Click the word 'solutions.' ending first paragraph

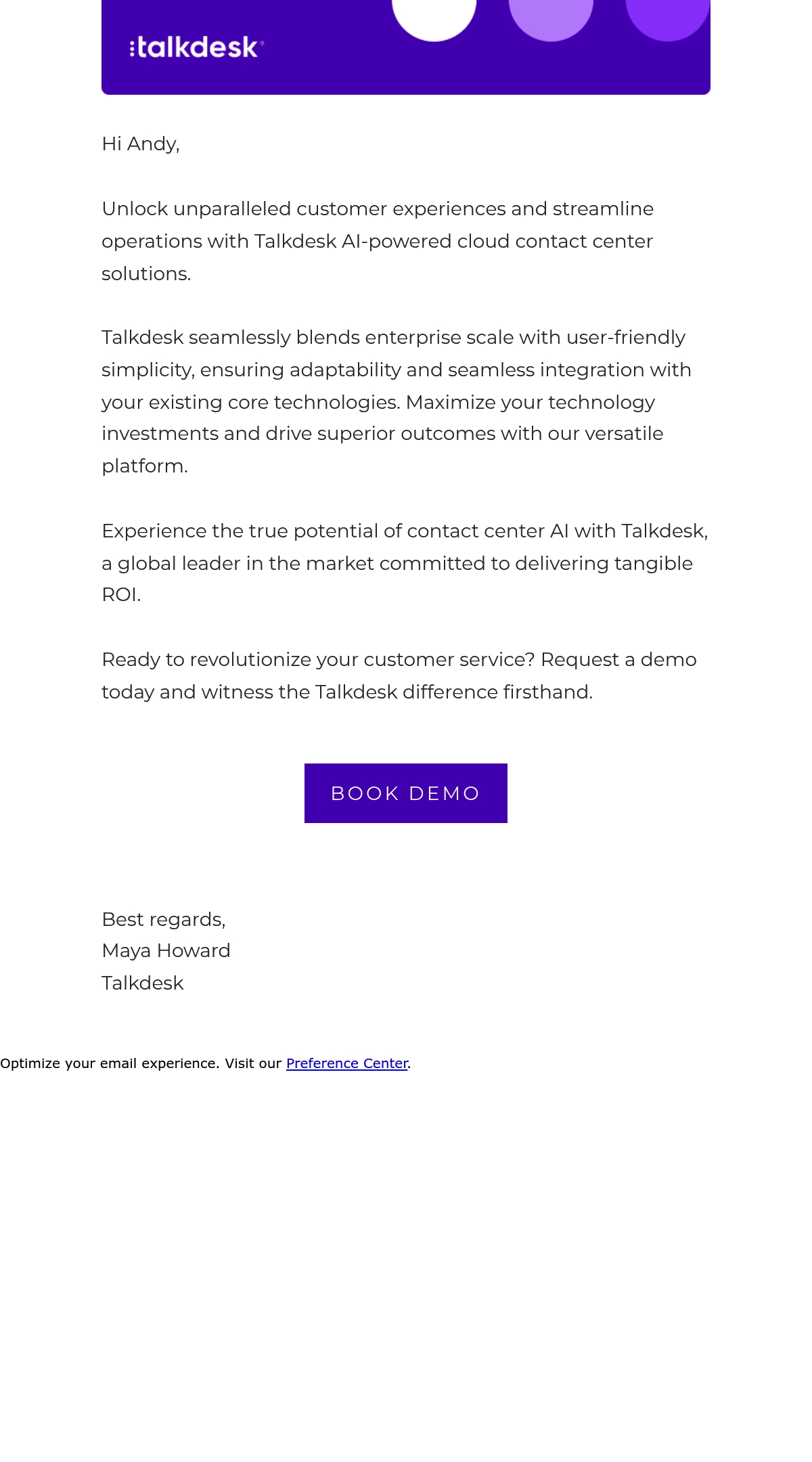click(x=146, y=274)
